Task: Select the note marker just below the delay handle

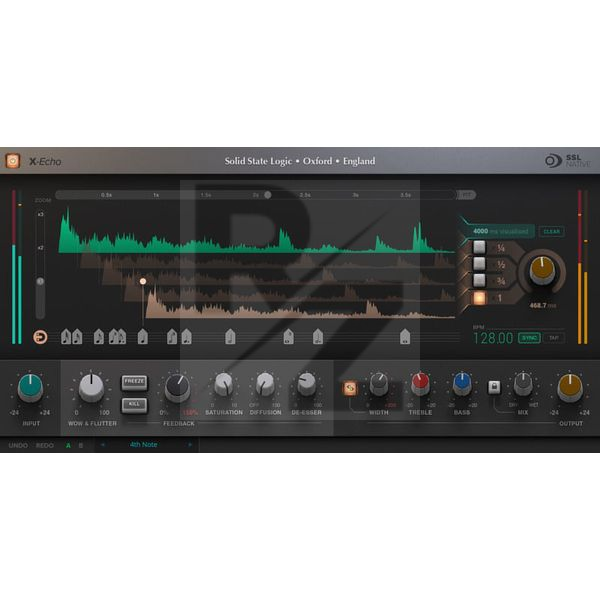Action: tap(143, 337)
